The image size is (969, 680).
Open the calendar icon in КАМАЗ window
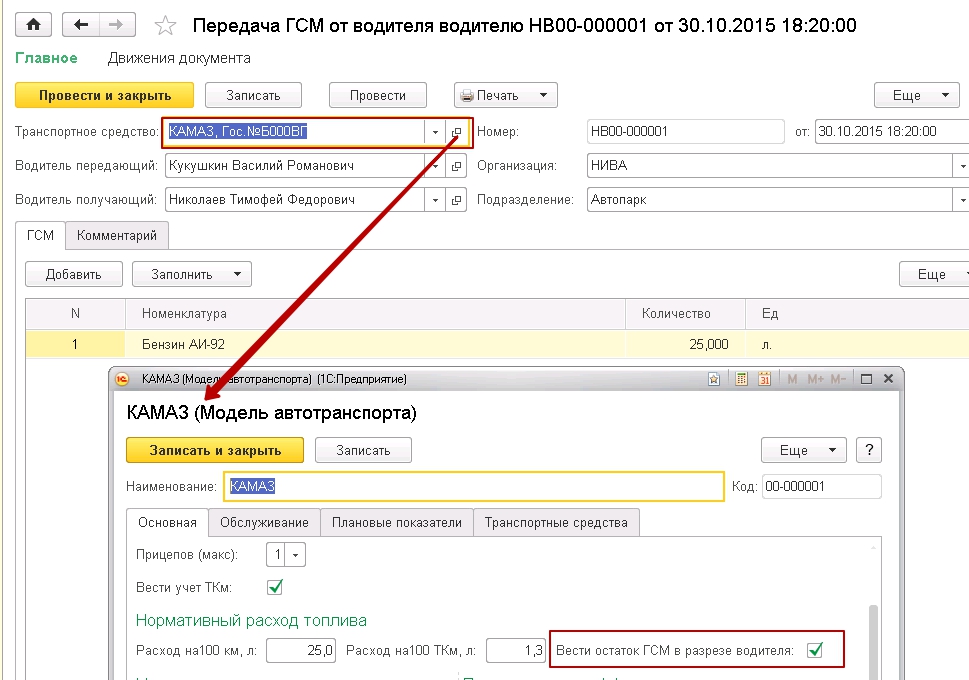[764, 379]
